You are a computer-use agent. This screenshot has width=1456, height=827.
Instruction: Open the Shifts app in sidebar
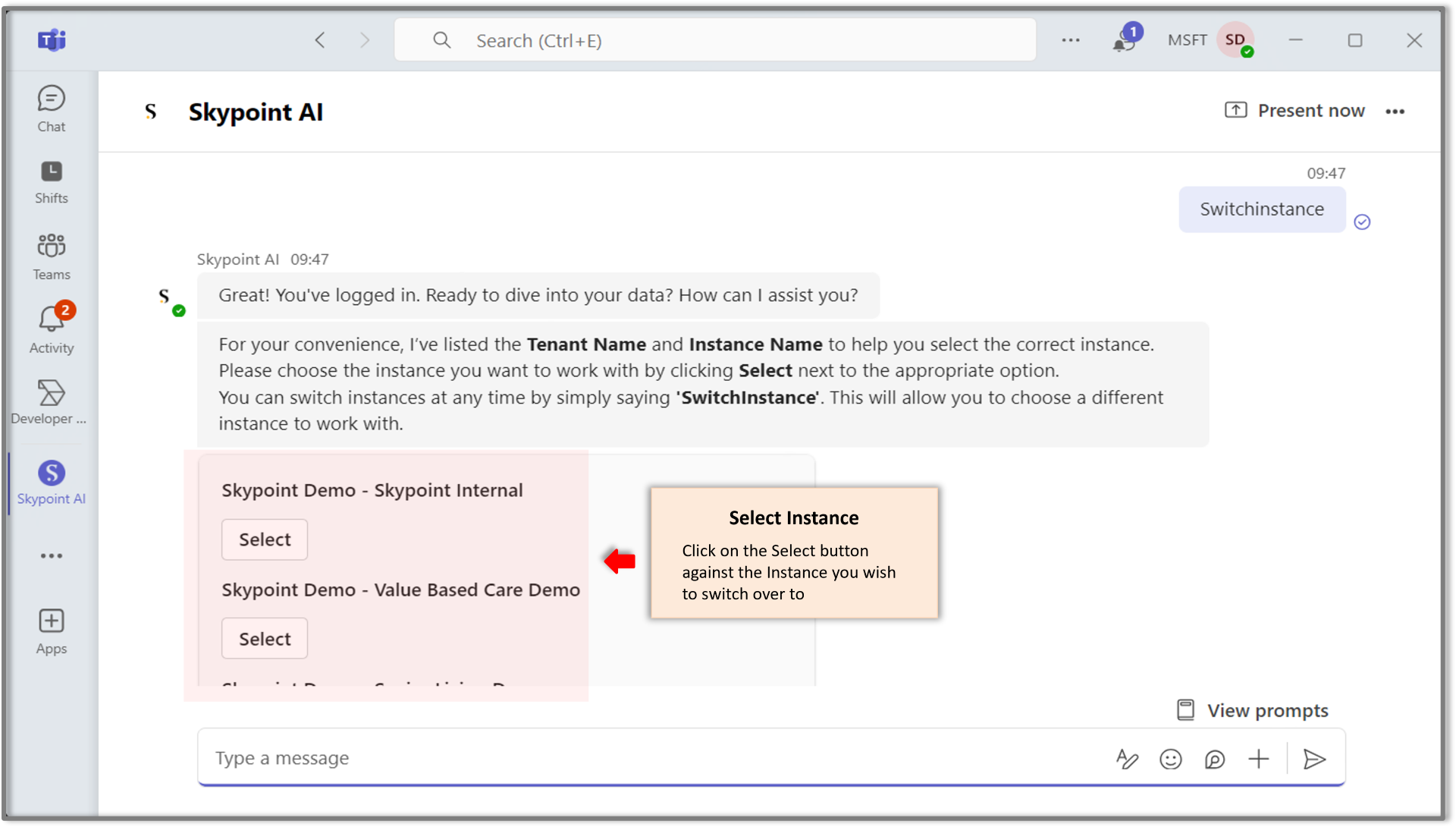point(52,182)
